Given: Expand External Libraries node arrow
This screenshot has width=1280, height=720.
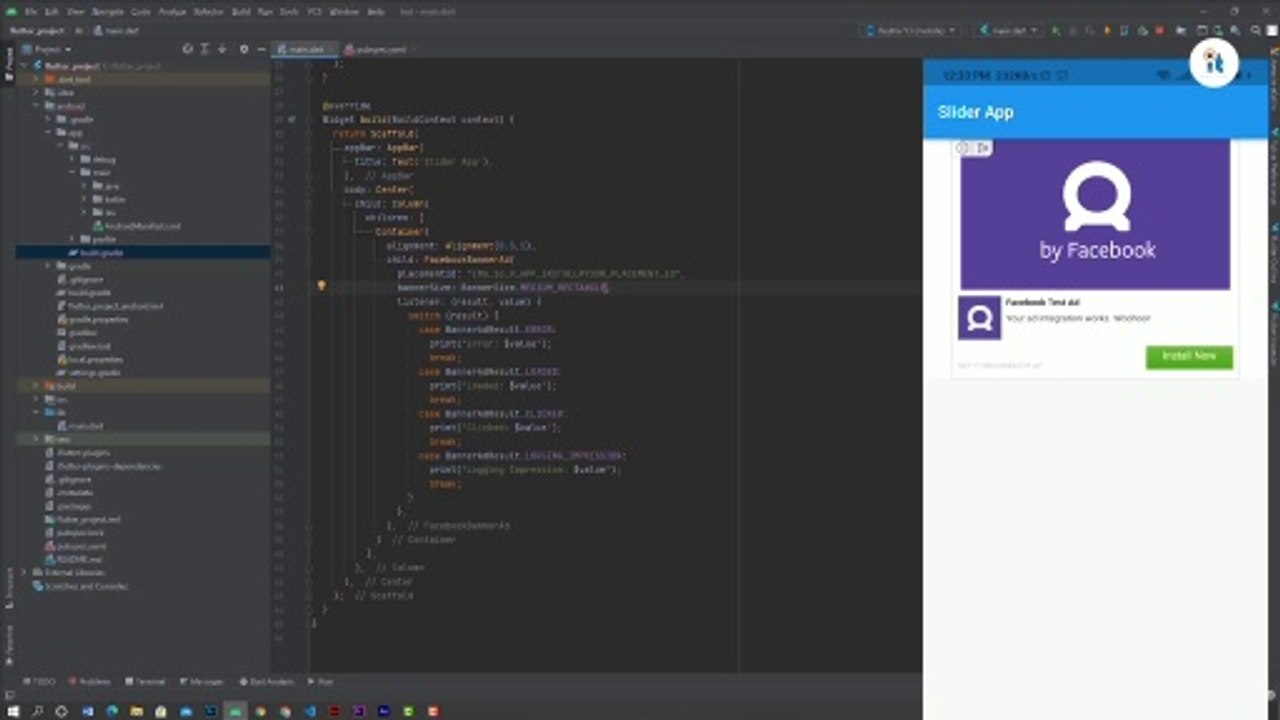Looking at the screenshot, I should [24, 573].
